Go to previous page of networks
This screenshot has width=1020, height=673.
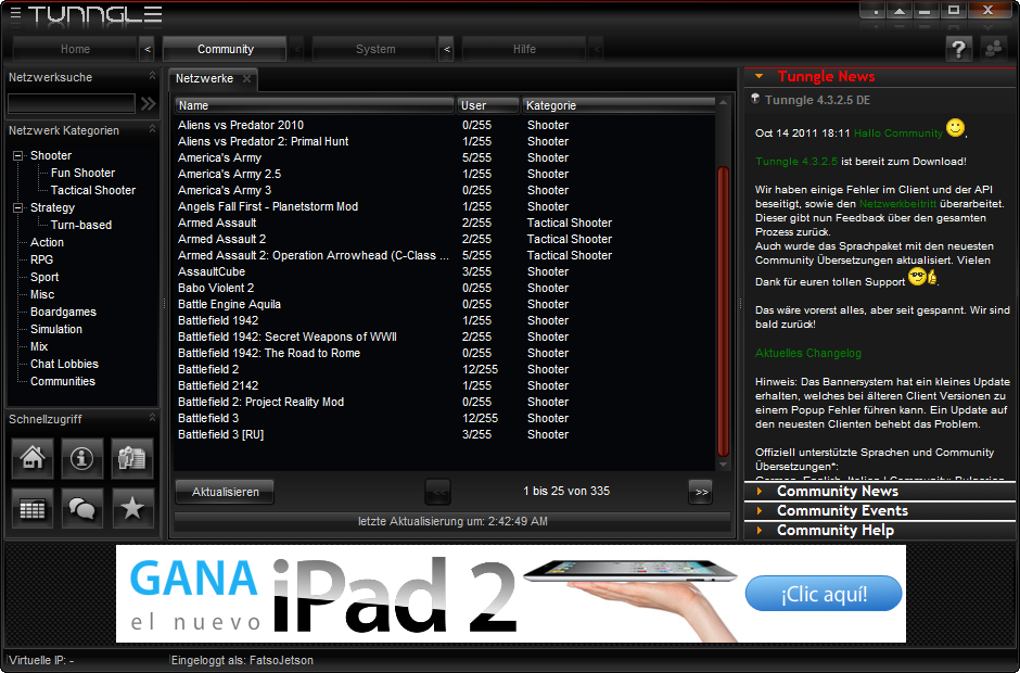438,492
